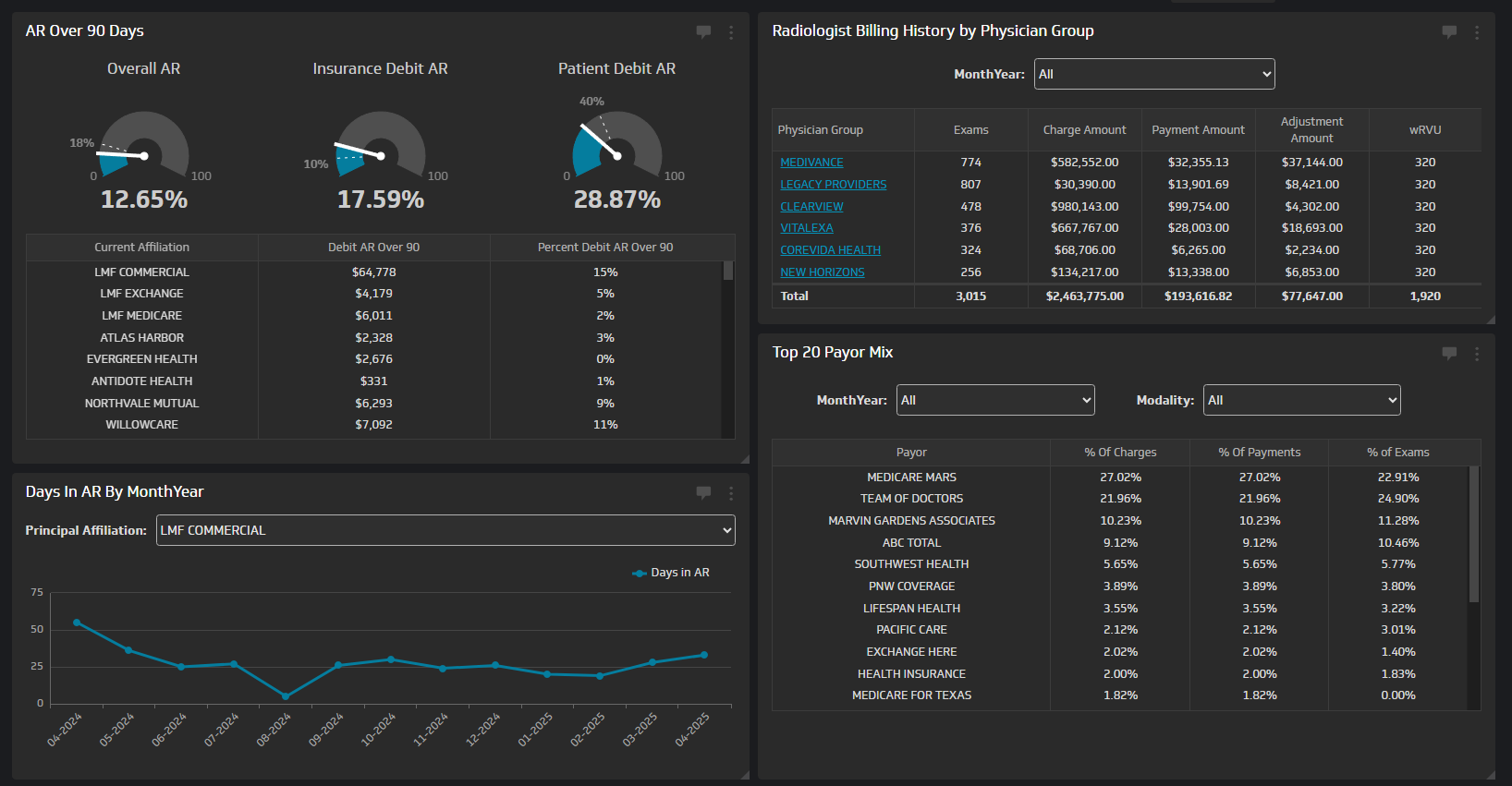Viewport: 1512px width, 786px height.
Task: Click resize handle of Radiologist Billing History panel
Action: coord(1491,319)
